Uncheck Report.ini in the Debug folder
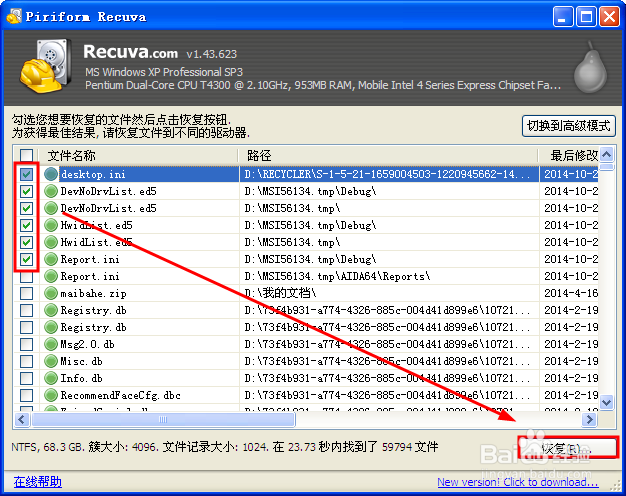The height and width of the screenshot is (496, 626). (26, 259)
